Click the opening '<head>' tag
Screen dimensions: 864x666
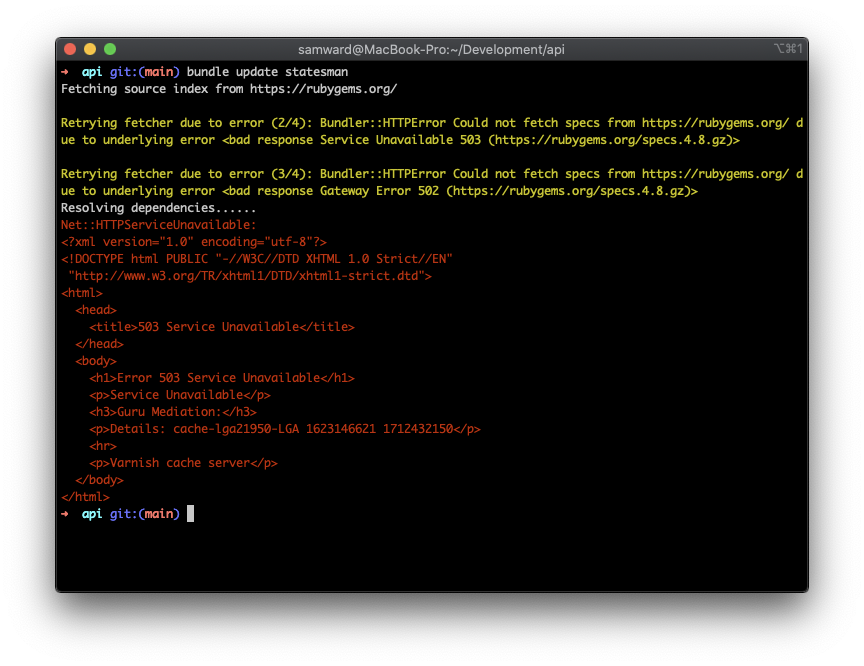coord(96,310)
